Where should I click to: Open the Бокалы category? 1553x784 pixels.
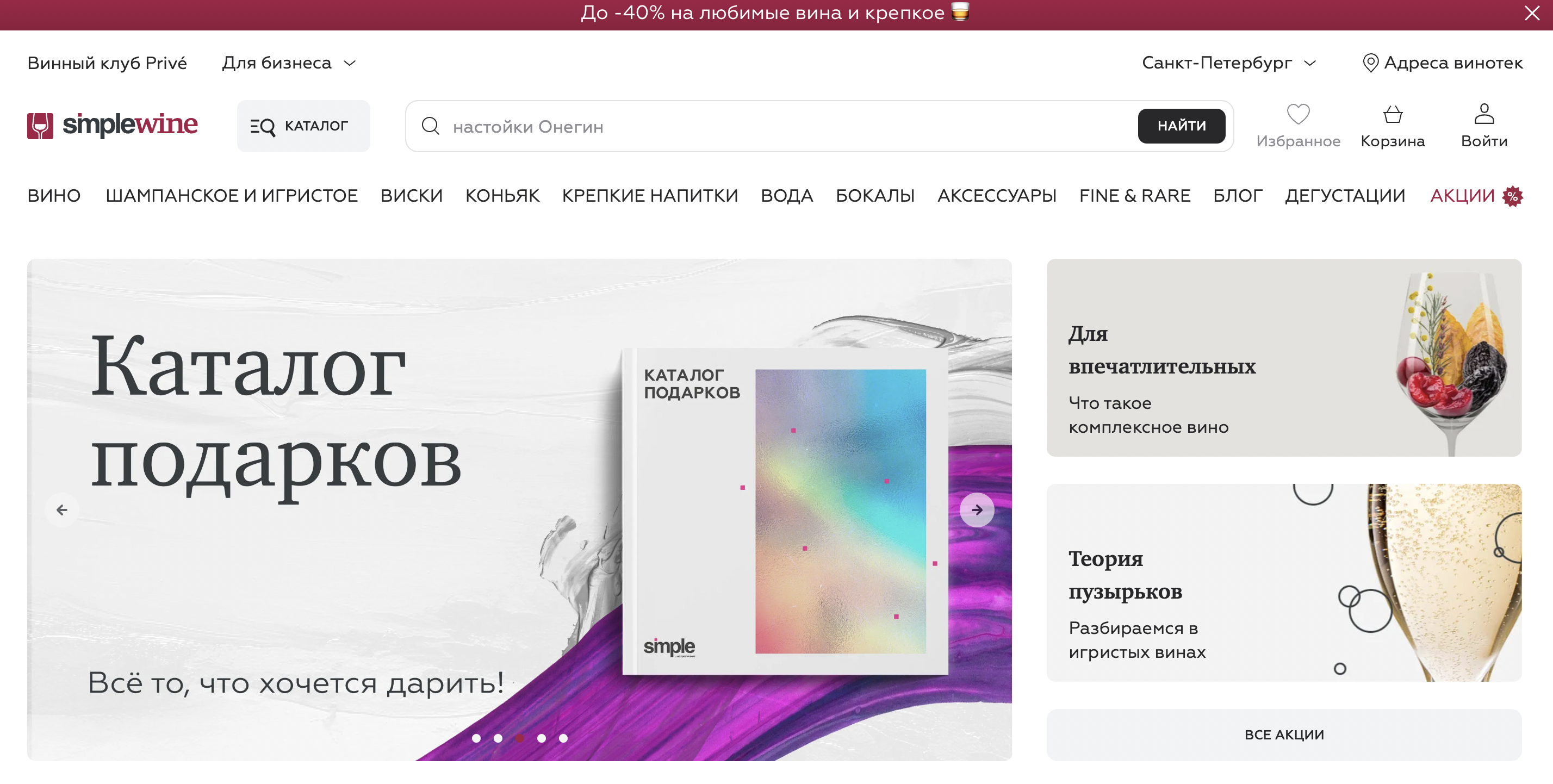[875, 196]
